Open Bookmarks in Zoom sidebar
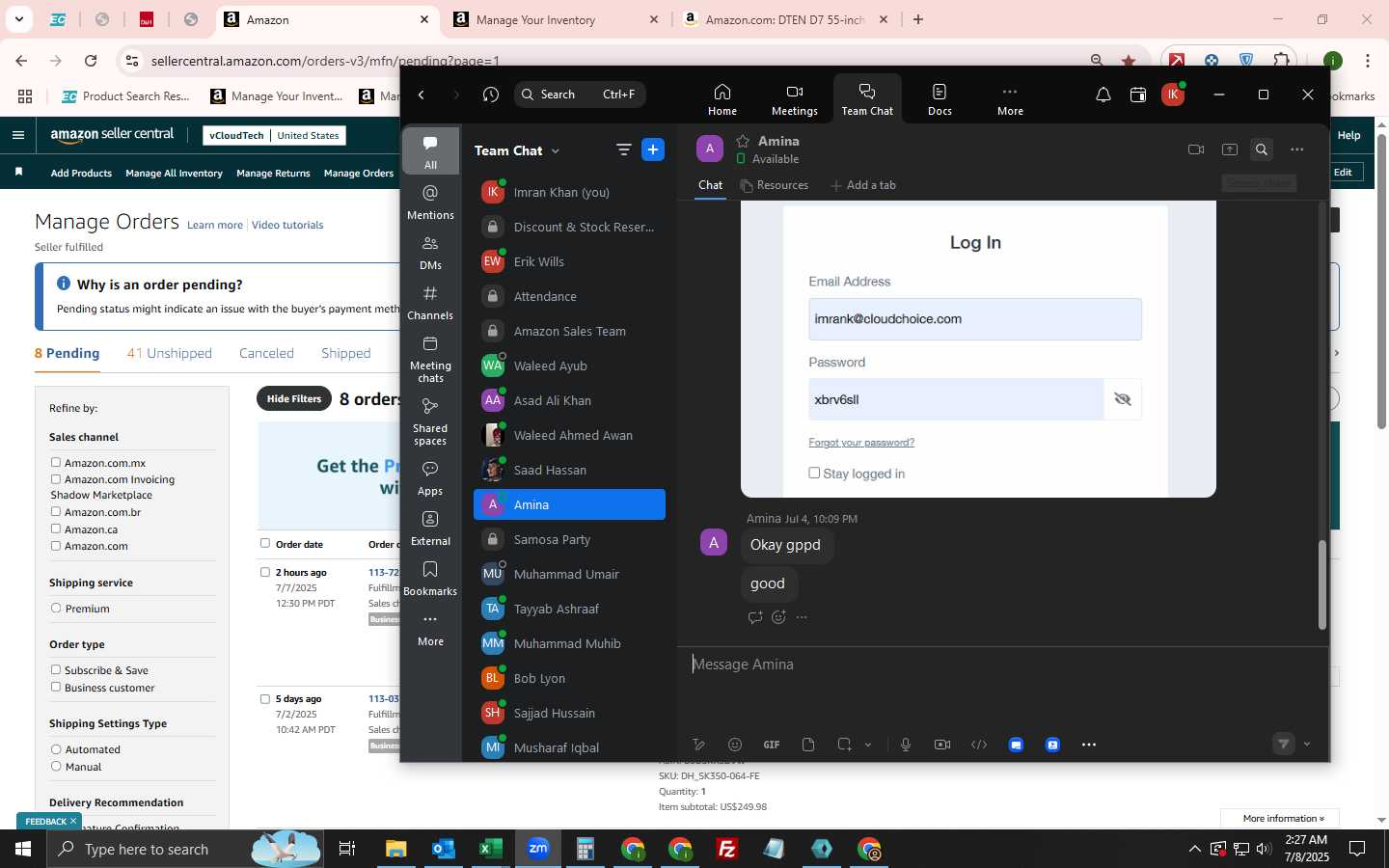The image size is (1389, 868). click(x=430, y=578)
